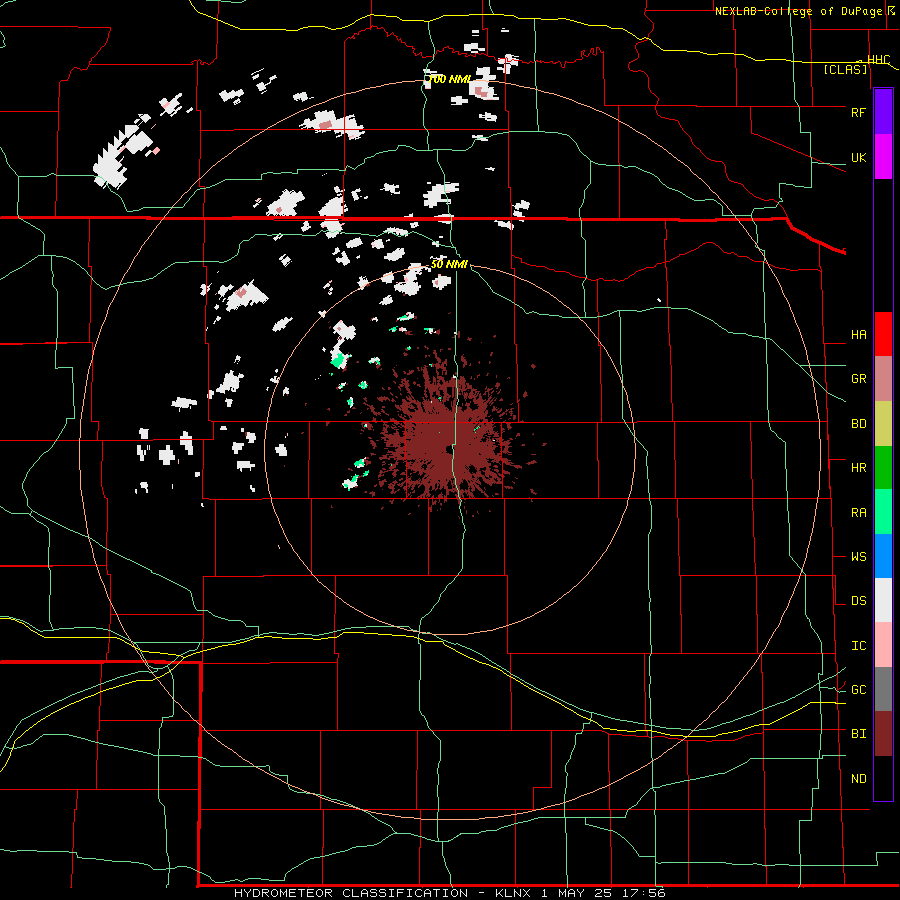This screenshot has width=900, height=900.
Task: Pick the mint green RA legend swatch
Action: [x=883, y=512]
